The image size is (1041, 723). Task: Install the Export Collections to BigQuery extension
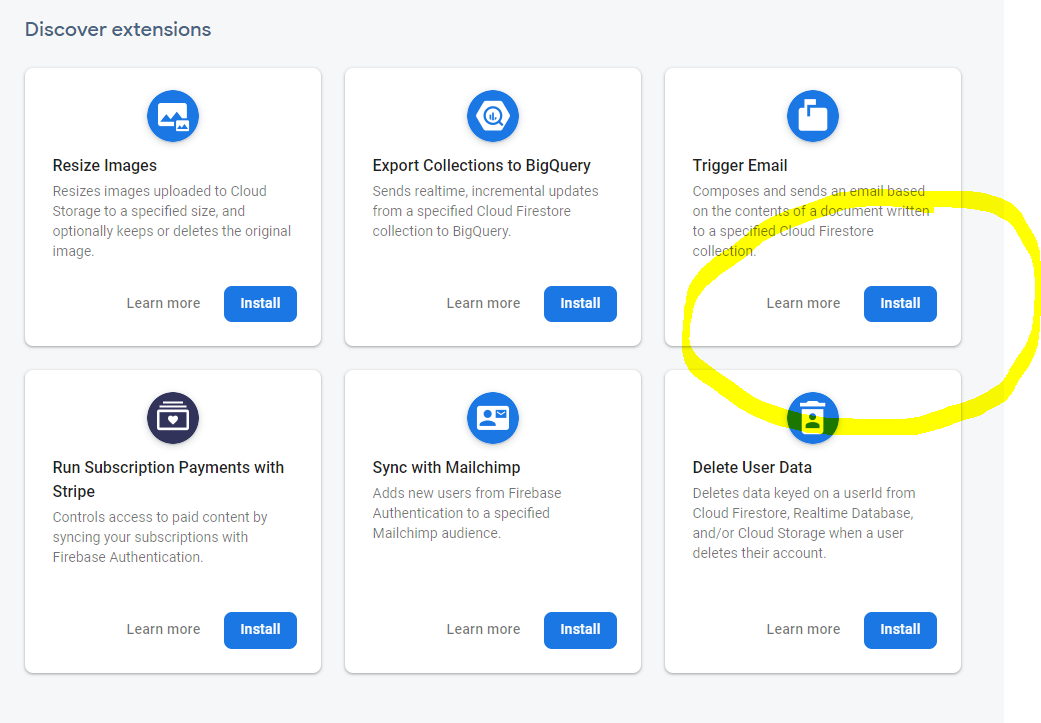tap(580, 304)
